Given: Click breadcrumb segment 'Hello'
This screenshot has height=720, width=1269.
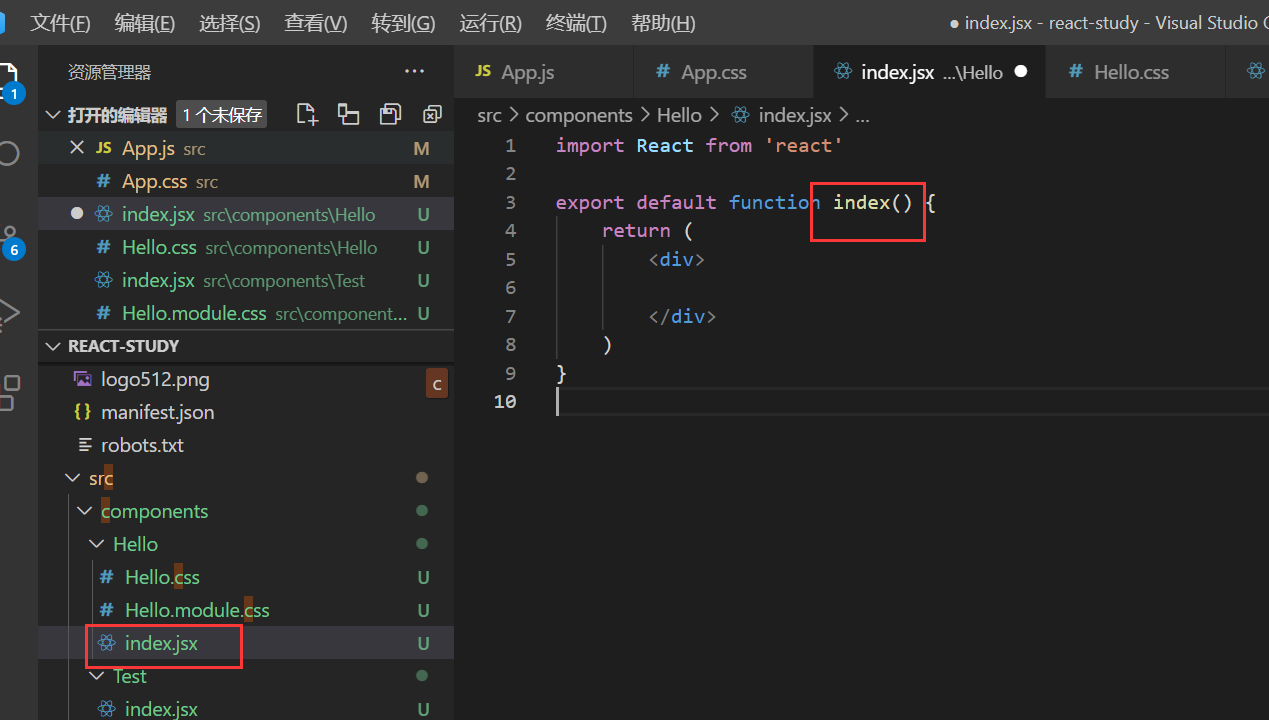Looking at the screenshot, I should 679,115.
